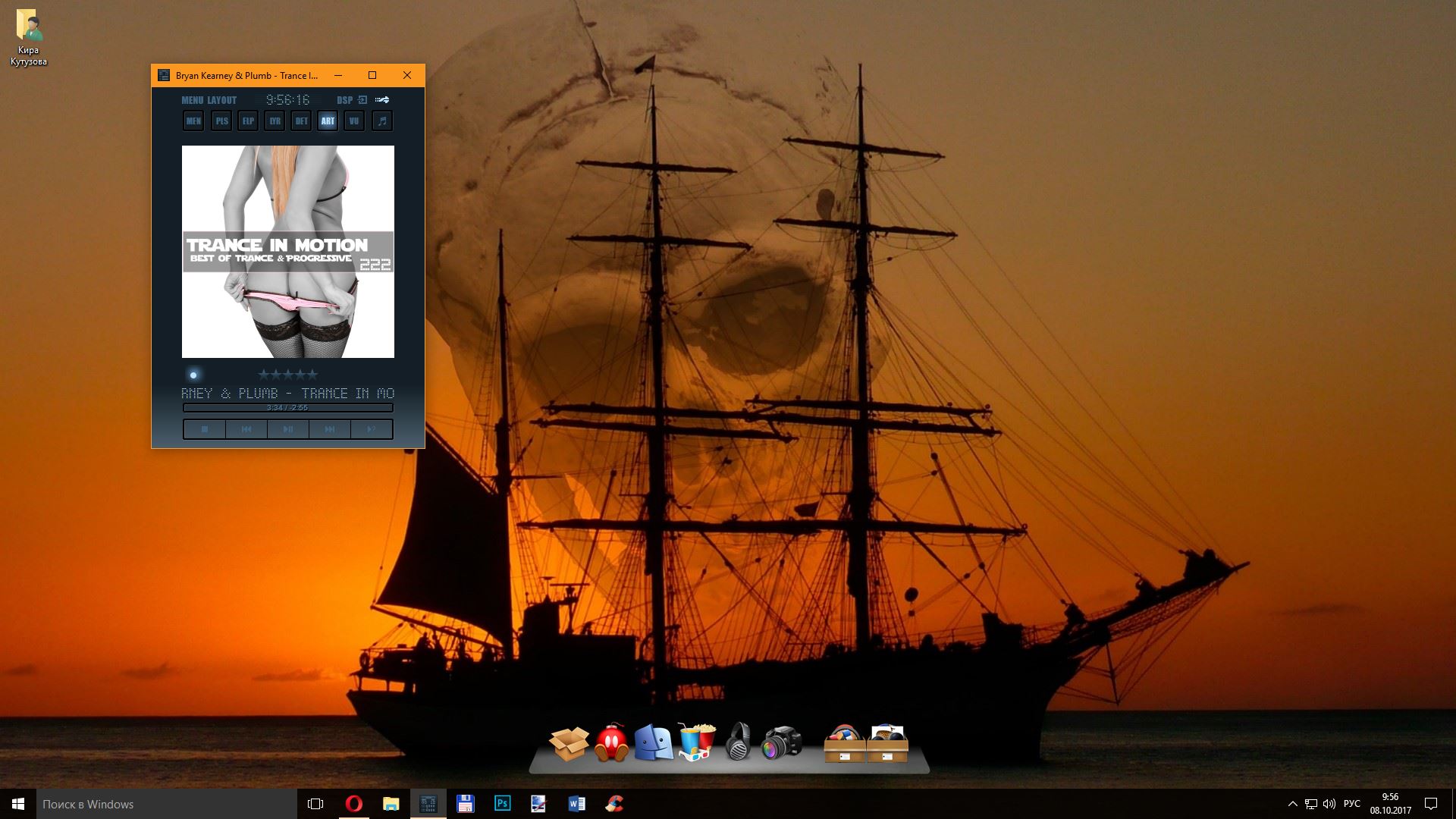The image size is (1456, 819).
Task: Click the Trance In Motion album art
Action: pyautogui.click(x=287, y=251)
